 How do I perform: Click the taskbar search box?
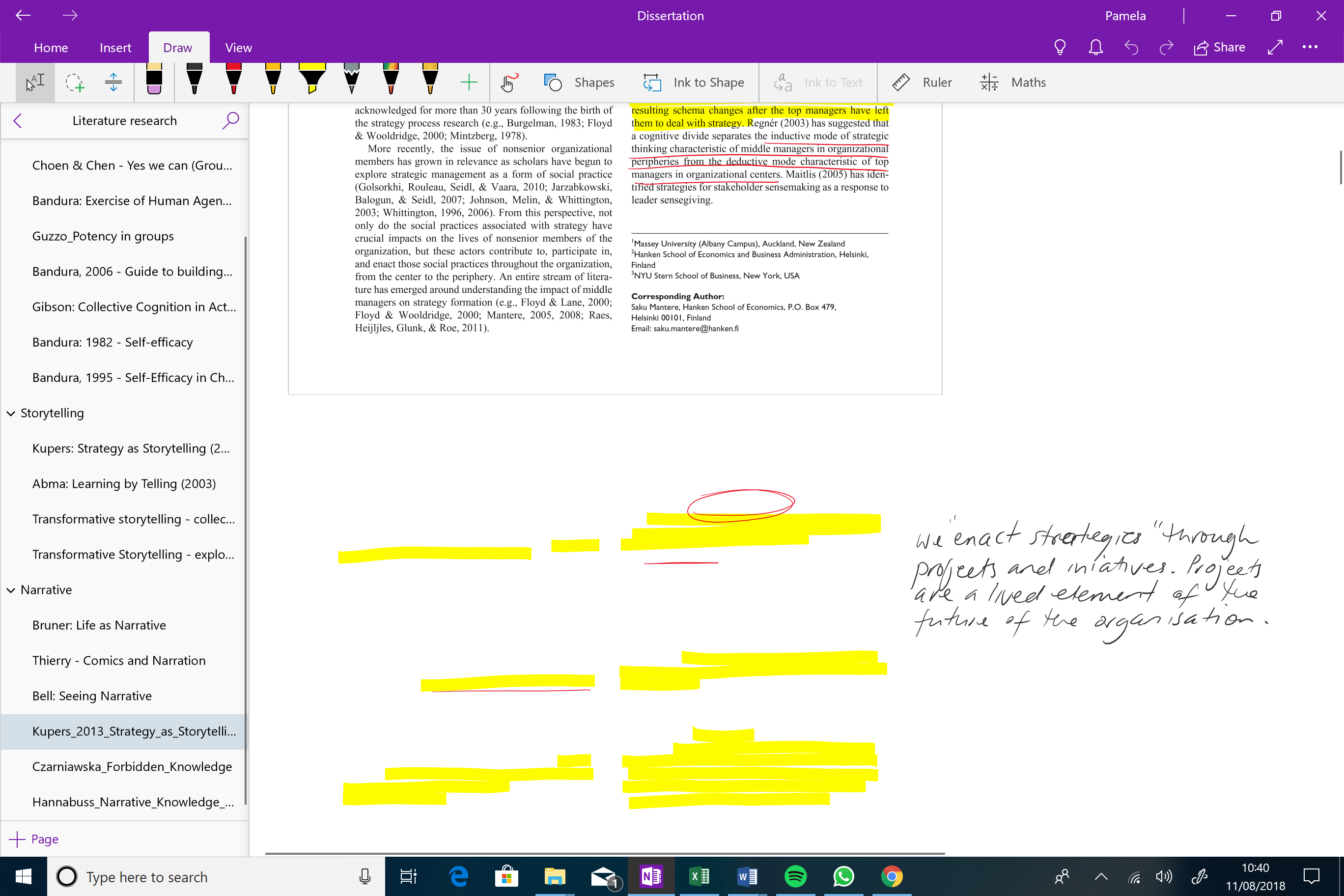216,876
